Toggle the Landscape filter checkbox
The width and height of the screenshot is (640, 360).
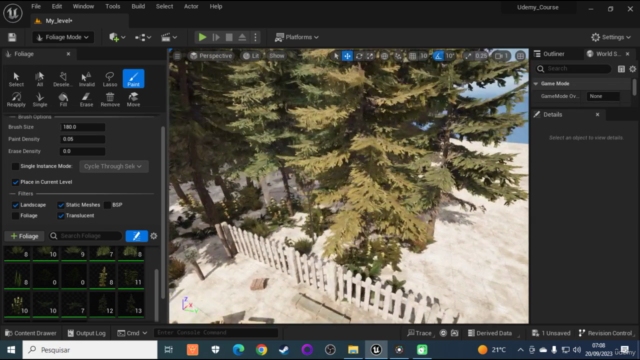click(x=16, y=205)
